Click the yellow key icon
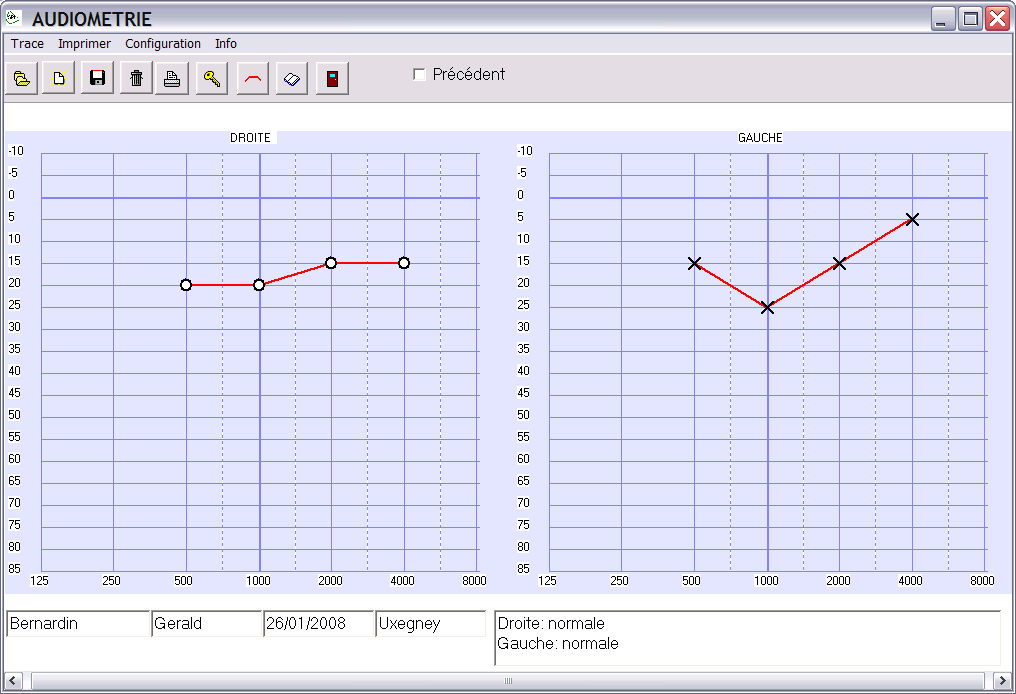 [x=211, y=79]
